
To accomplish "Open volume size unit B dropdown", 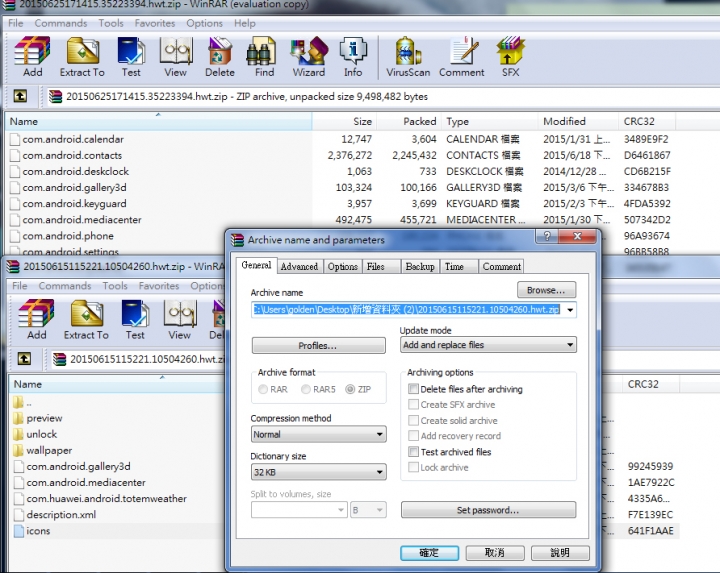I will pos(368,510).
